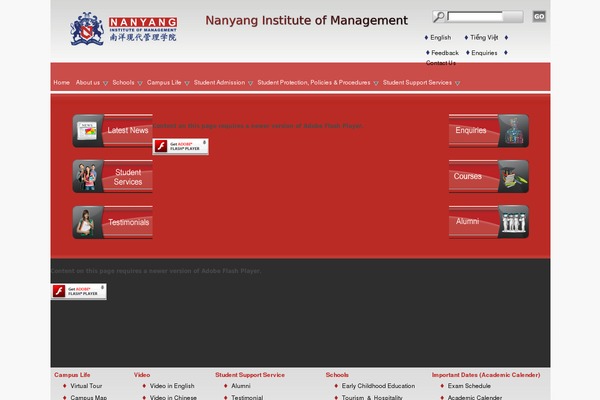Click the Latest News newspaper icon
600x400 pixels.
87,131
